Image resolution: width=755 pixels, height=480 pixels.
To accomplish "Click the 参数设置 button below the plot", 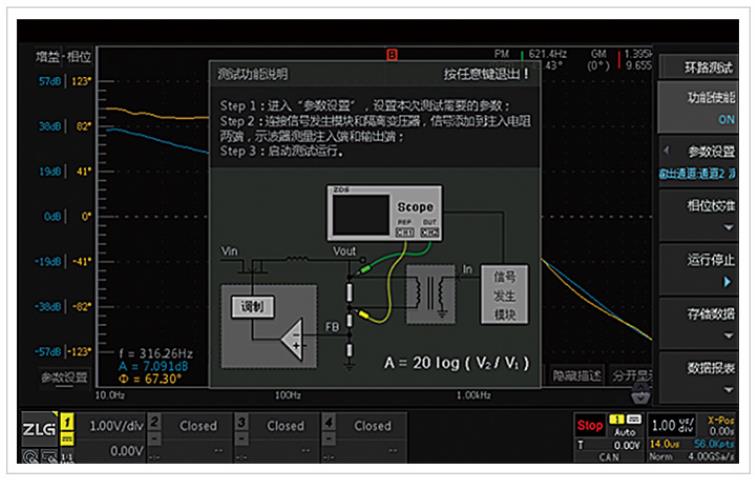I will pyautogui.click(x=65, y=377).
